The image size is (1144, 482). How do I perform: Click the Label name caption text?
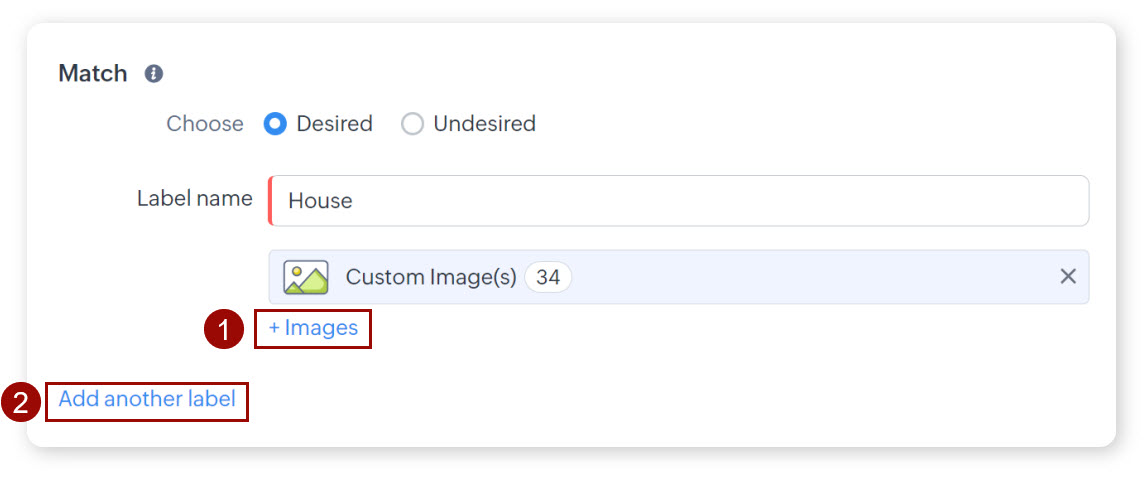[x=194, y=198]
